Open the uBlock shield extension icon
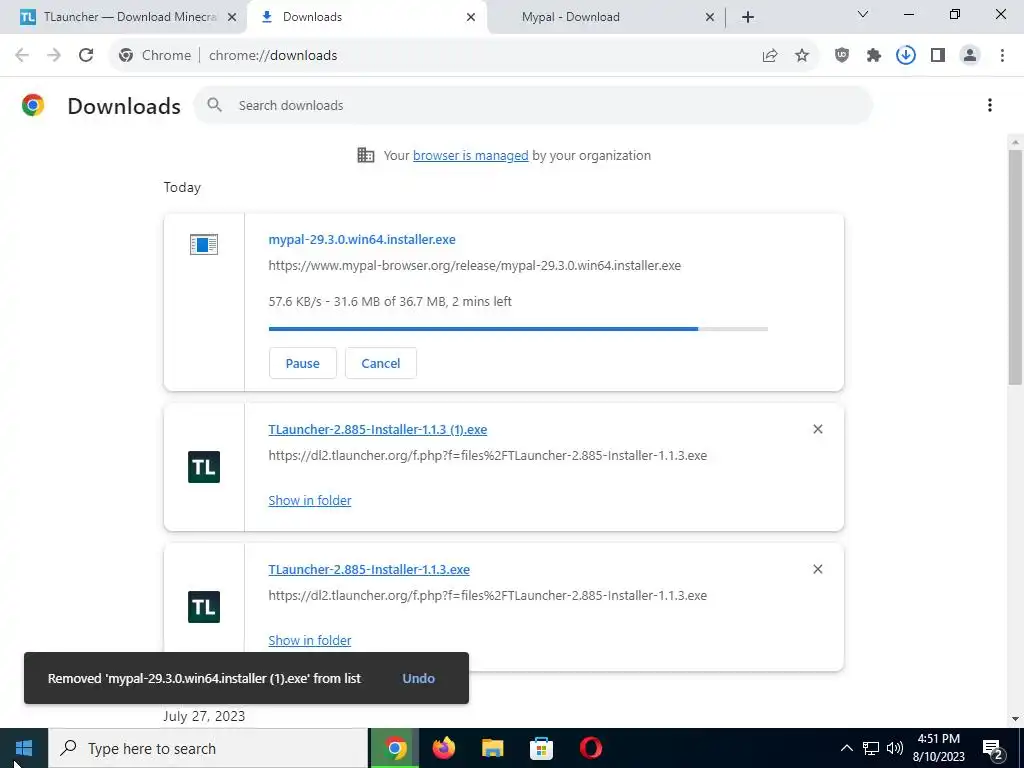Screen dimensions: 1024x768 tap(842, 56)
